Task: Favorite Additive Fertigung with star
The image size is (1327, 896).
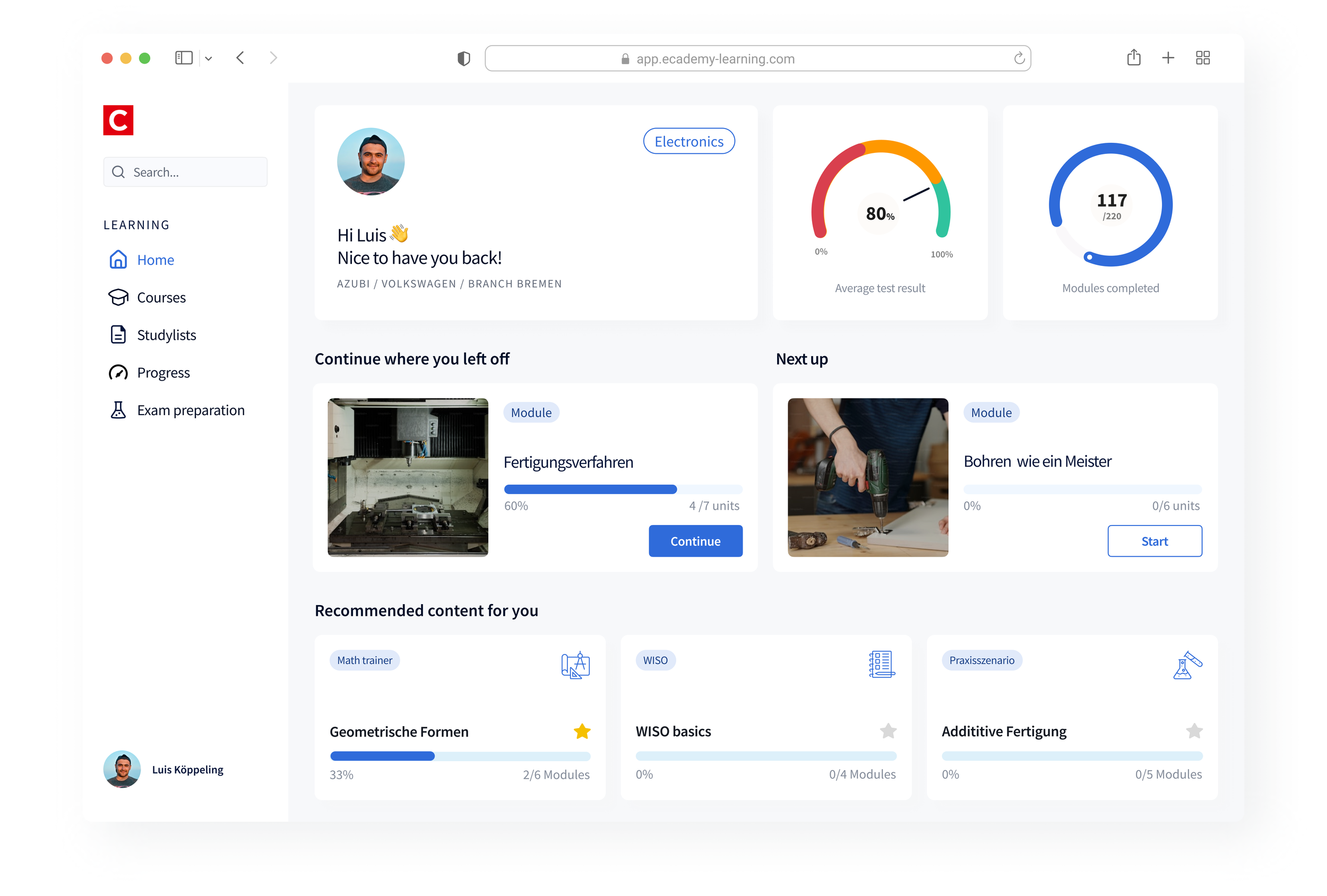Action: 1194,731
